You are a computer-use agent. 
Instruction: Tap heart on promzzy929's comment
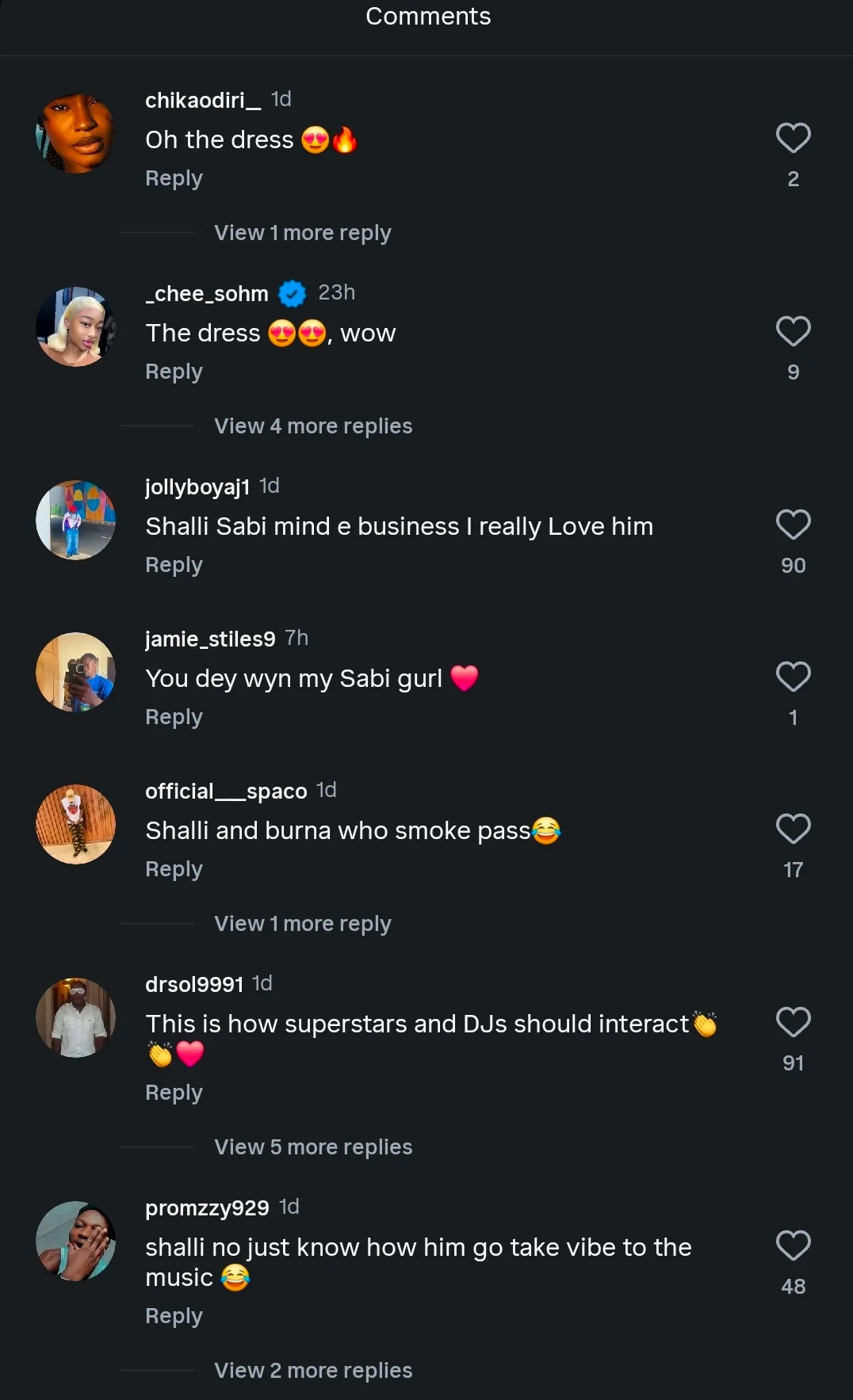(793, 1246)
